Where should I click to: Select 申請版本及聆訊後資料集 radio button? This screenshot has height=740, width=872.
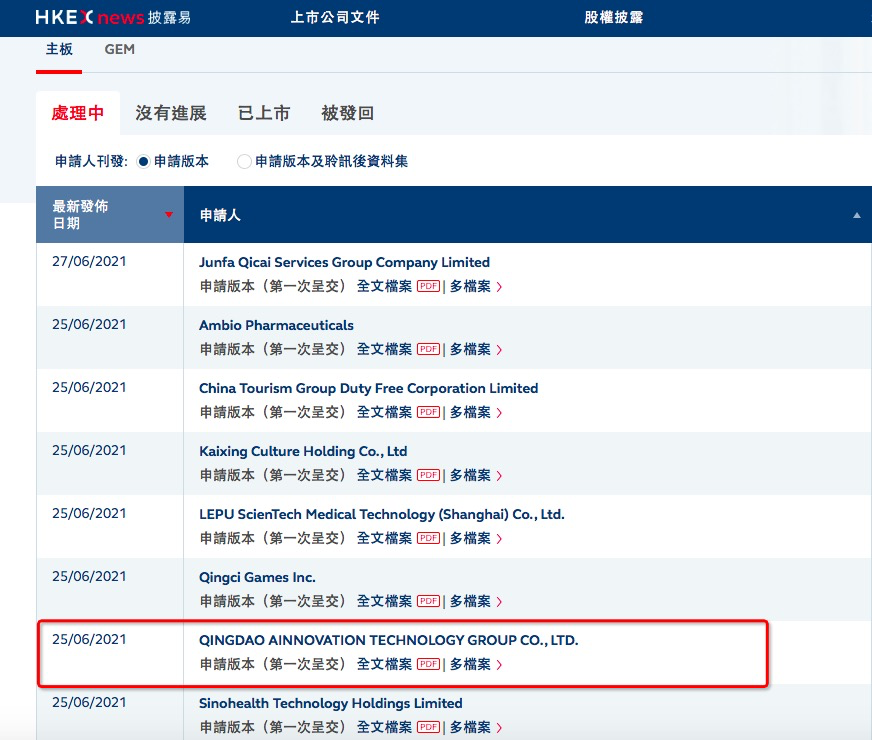244,161
